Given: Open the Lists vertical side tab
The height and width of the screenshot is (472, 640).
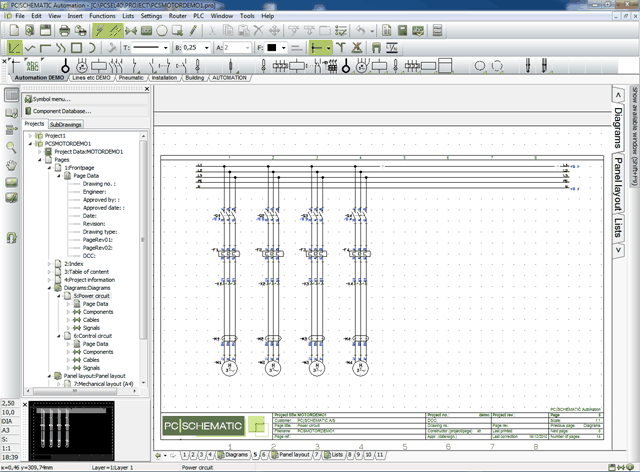Looking at the screenshot, I should (x=618, y=227).
